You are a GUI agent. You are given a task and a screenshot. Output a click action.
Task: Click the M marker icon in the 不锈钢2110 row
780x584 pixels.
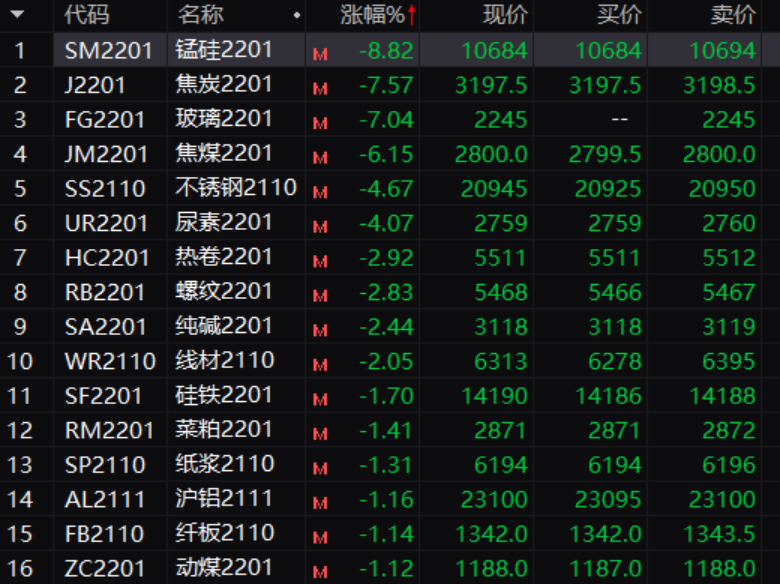pyautogui.click(x=320, y=193)
